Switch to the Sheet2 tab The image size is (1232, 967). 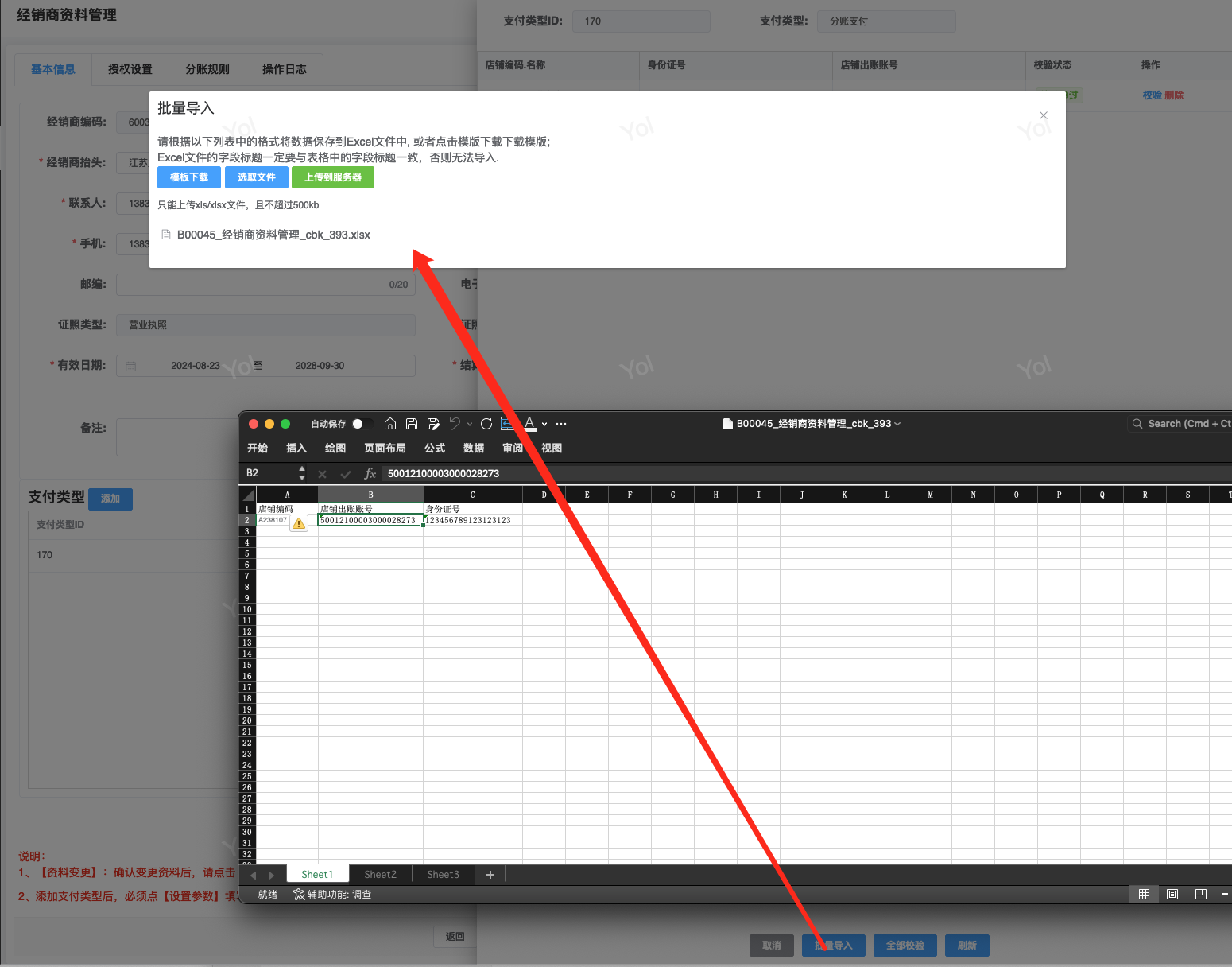[x=380, y=875]
